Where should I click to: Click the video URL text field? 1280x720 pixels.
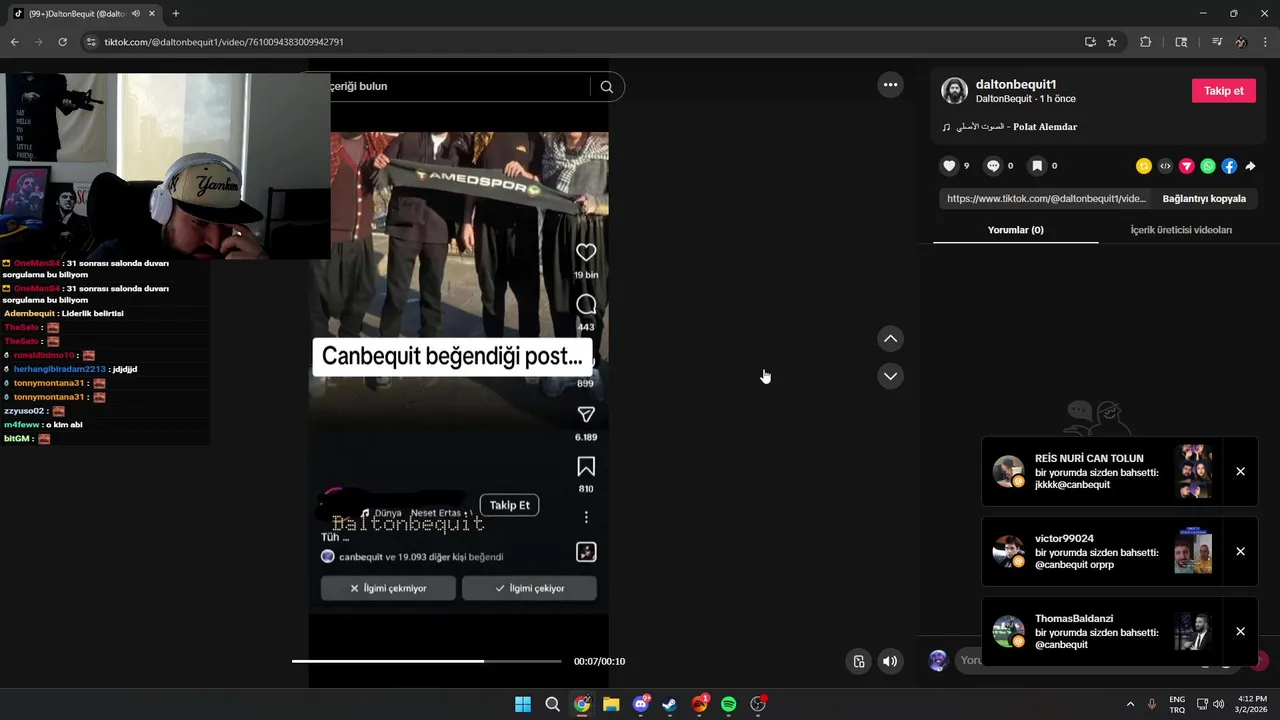point(1047,198)
